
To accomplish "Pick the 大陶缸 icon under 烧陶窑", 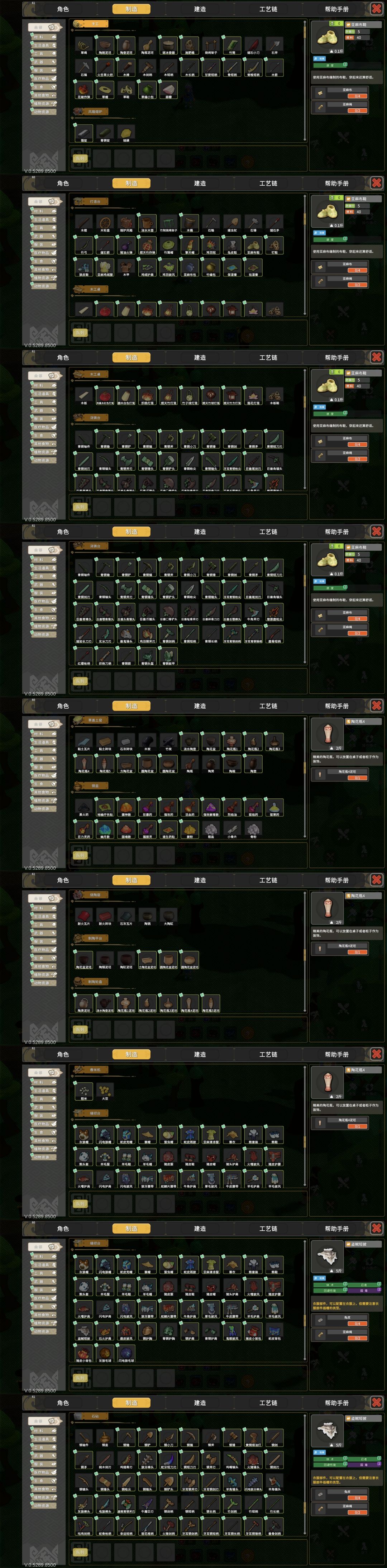I will (x=168, y=917).
